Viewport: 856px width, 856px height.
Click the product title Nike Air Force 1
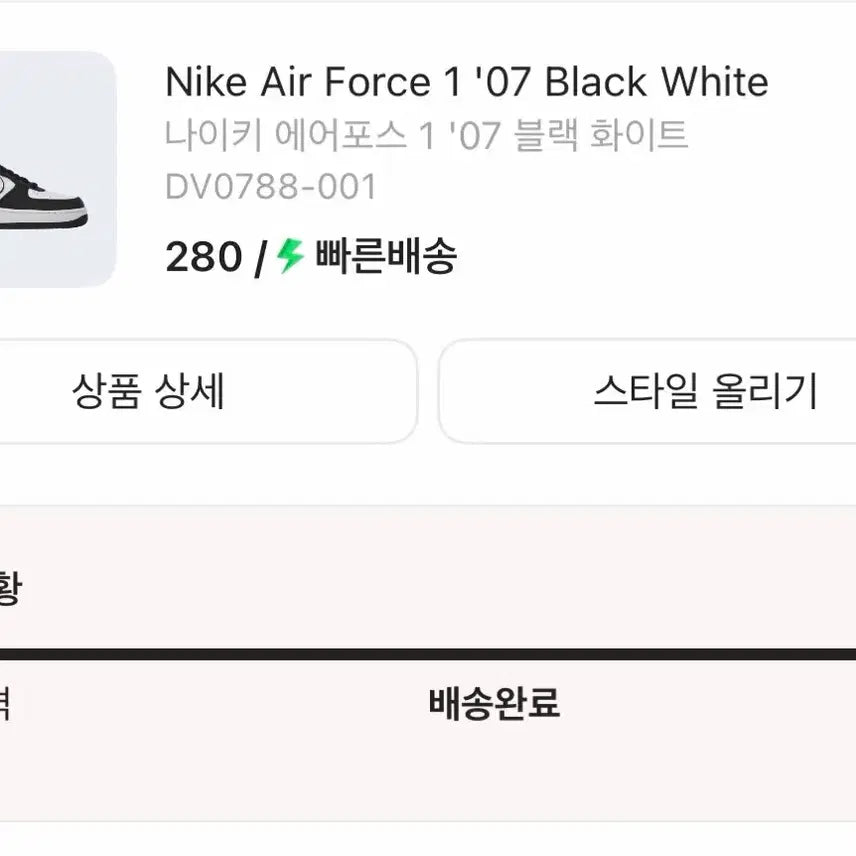tap(467, 83)
